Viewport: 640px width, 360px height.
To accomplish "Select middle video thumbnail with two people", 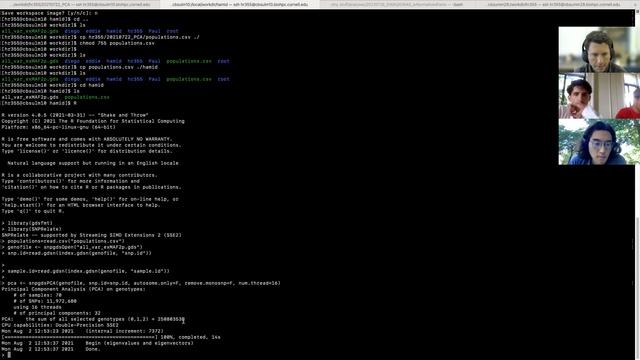I will tap(599, 96).
